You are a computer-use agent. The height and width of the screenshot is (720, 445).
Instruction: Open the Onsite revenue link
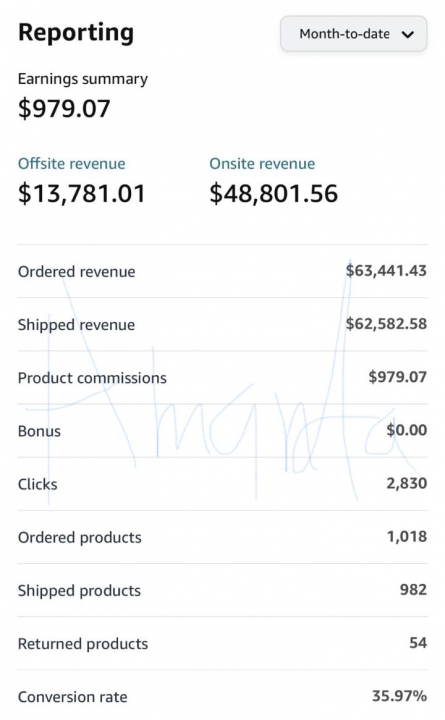[262, 164]
